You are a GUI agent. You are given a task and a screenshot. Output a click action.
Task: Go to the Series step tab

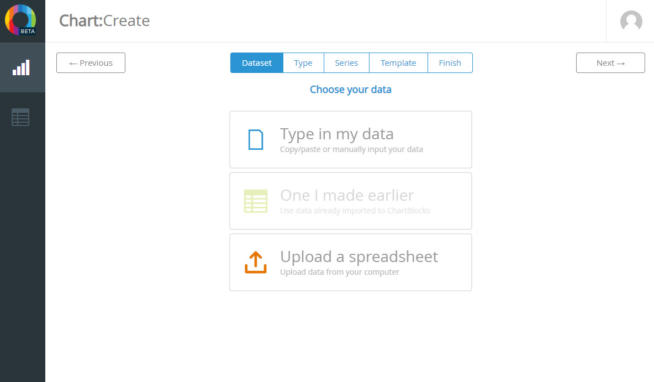(x=347, y=63)
